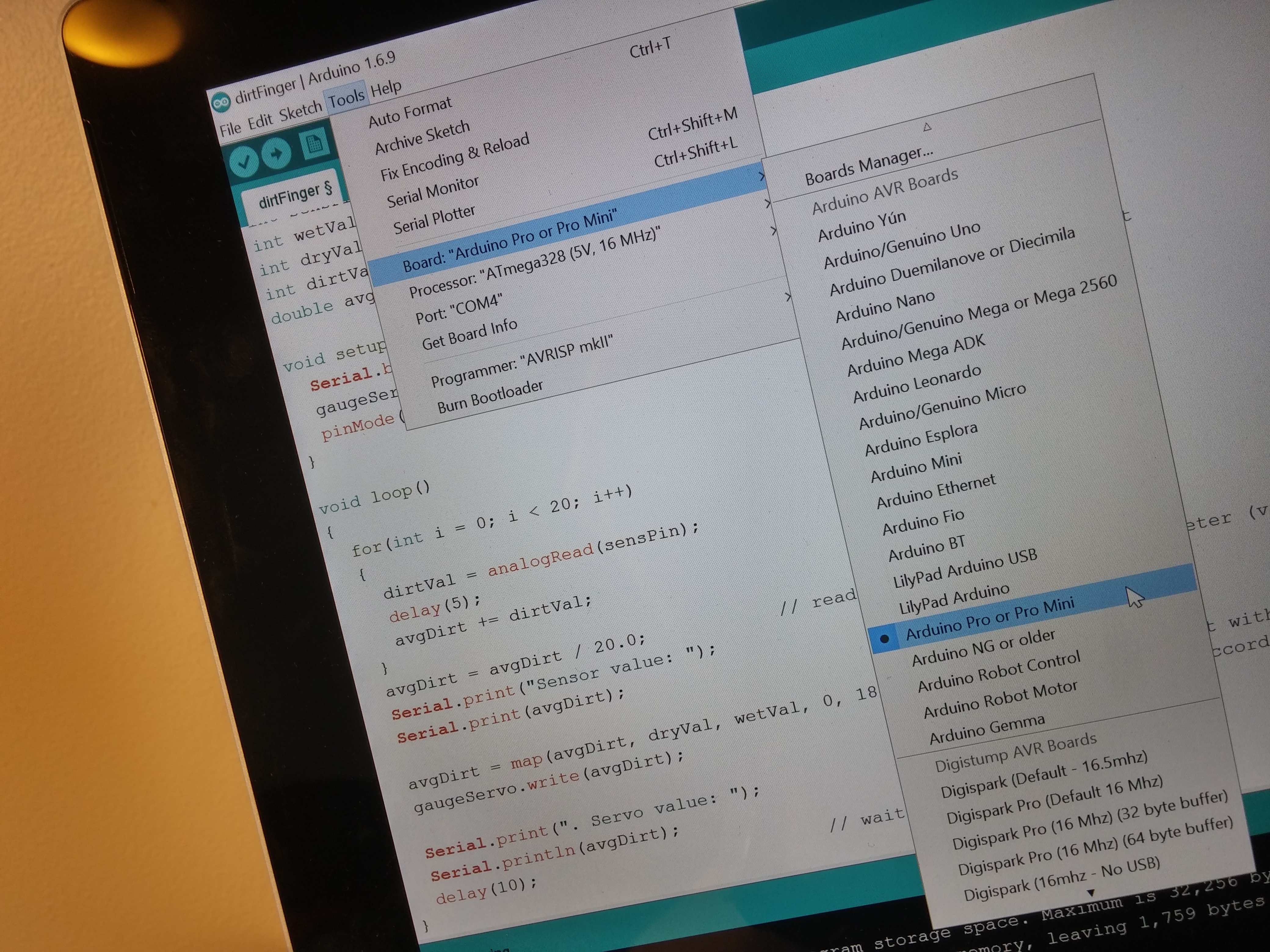Select the checked Arduino Pro or Pro Mini

coord(990,618)
